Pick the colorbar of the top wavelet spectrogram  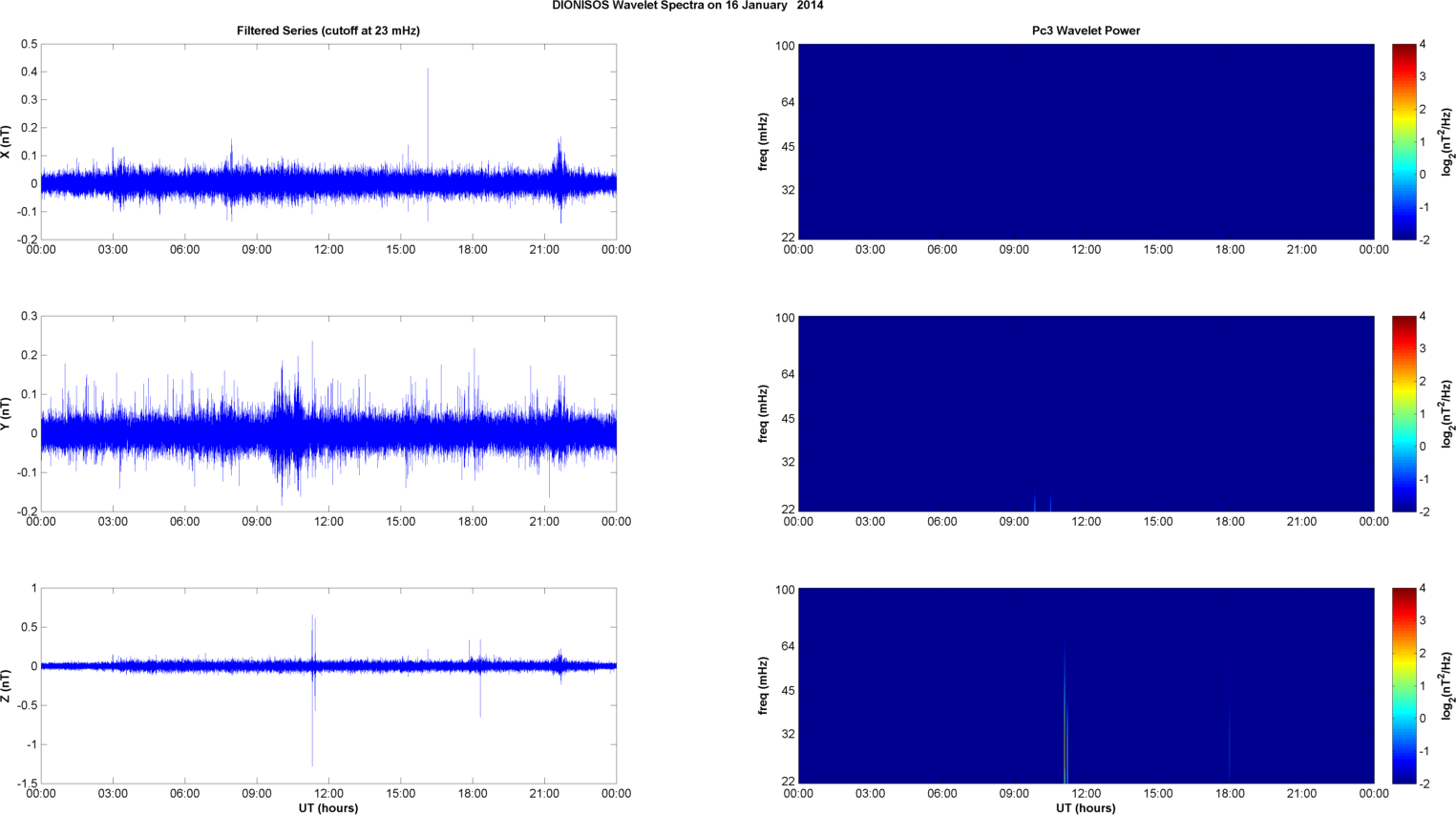(x=1403, y=141)
